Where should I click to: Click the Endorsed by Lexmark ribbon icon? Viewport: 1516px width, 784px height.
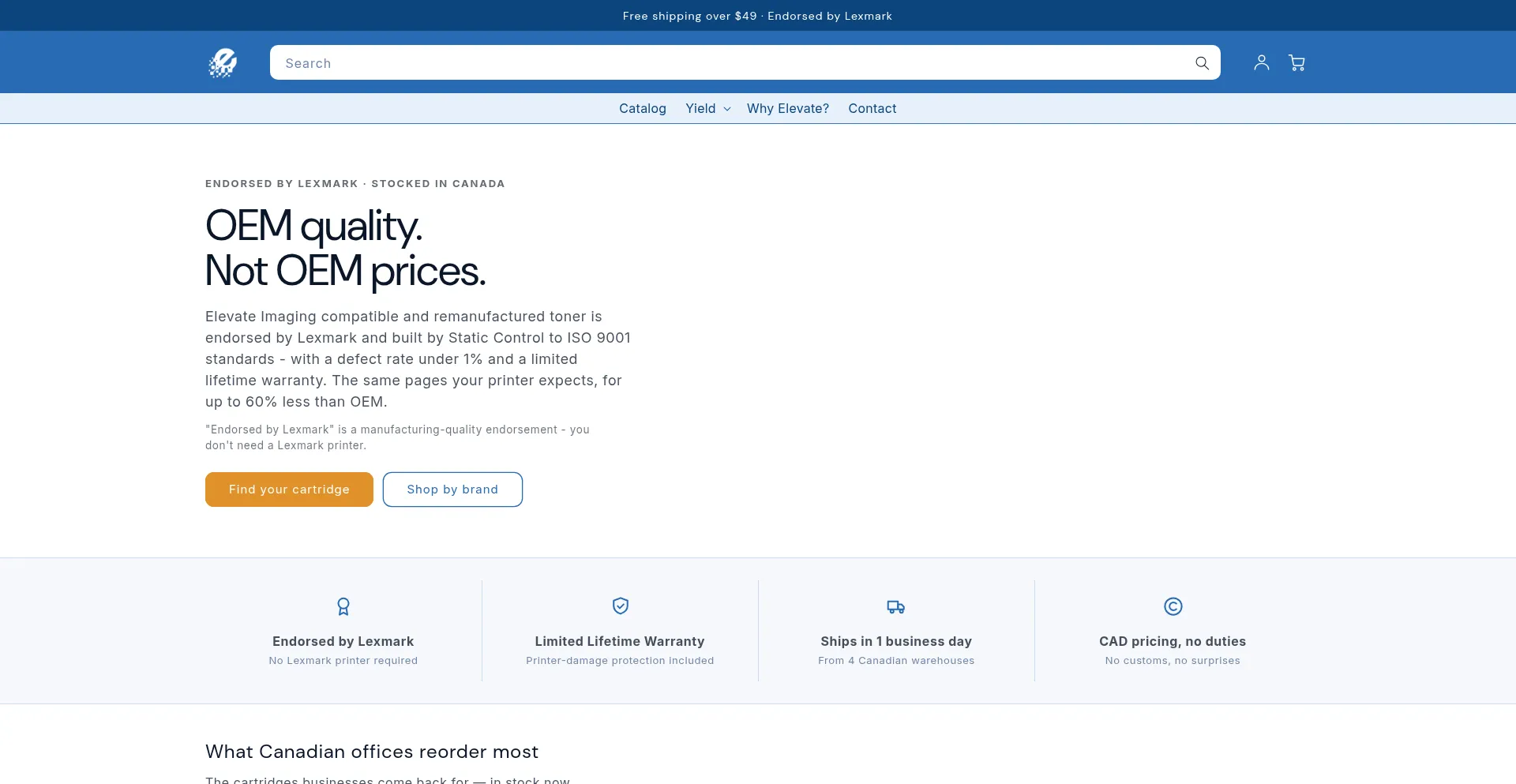[x=343, y=606]
